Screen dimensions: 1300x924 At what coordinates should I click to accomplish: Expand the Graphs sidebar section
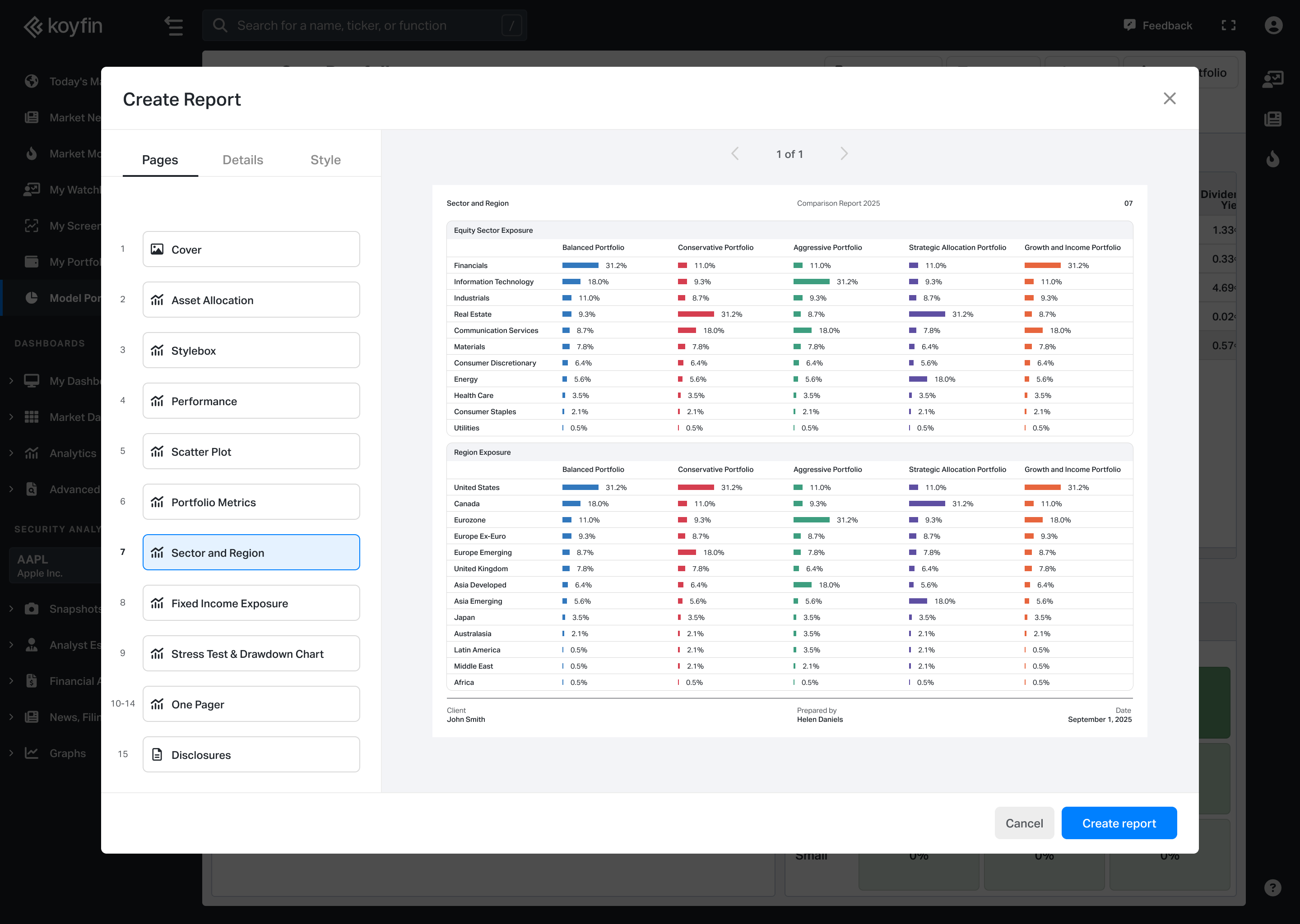[x=11, y=753]
